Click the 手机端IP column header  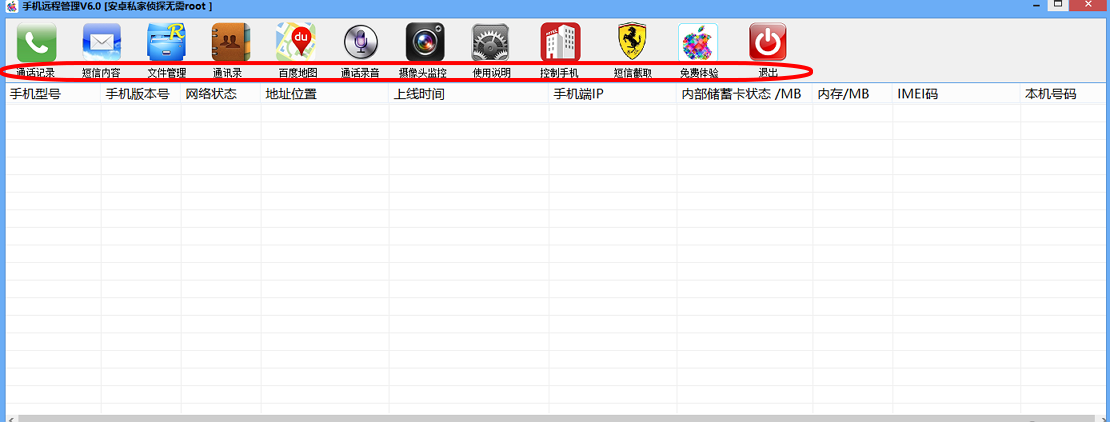tap(612, 94)
